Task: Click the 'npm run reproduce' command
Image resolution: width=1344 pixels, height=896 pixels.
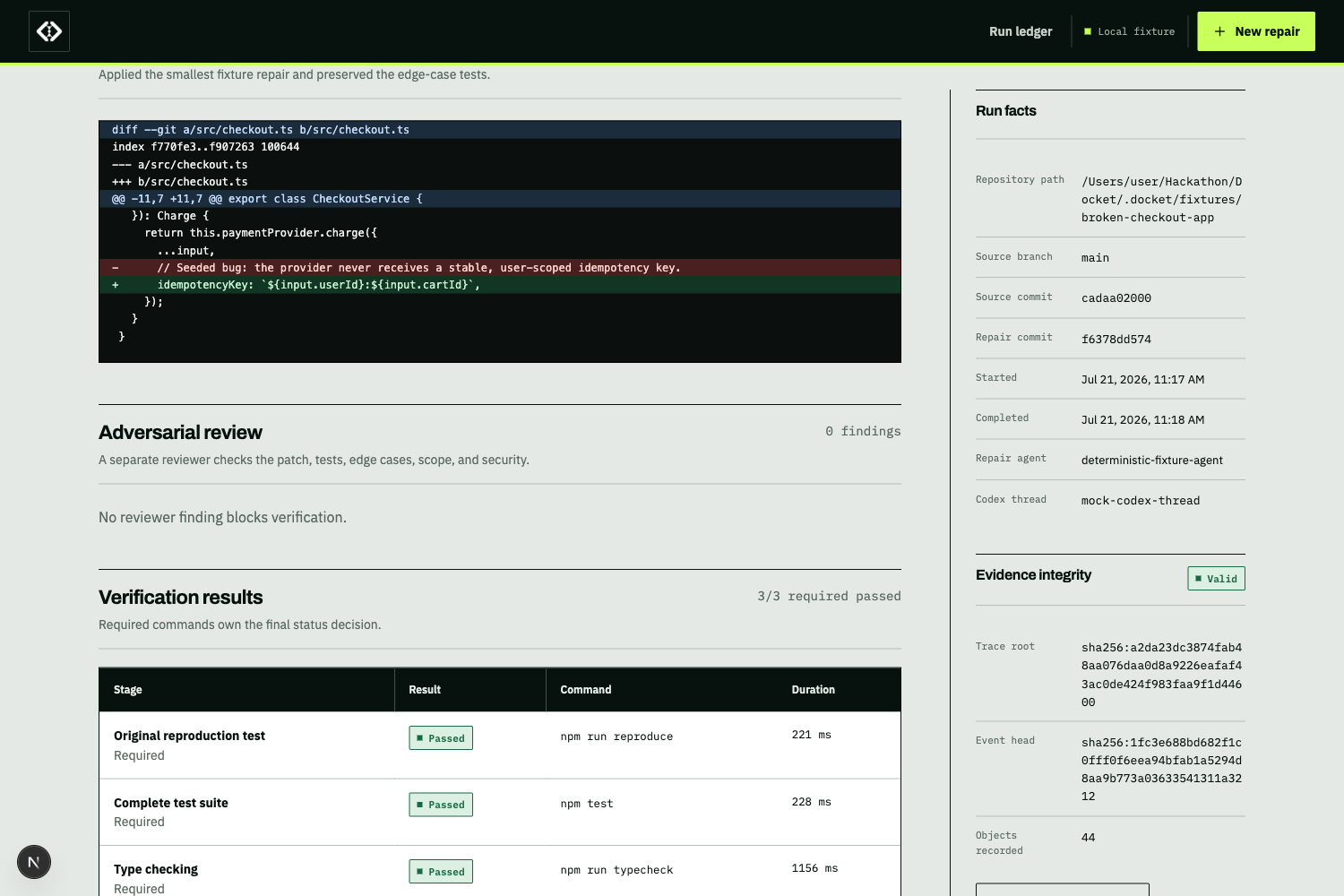Action: pyautogui.click(x=616, y=737)
